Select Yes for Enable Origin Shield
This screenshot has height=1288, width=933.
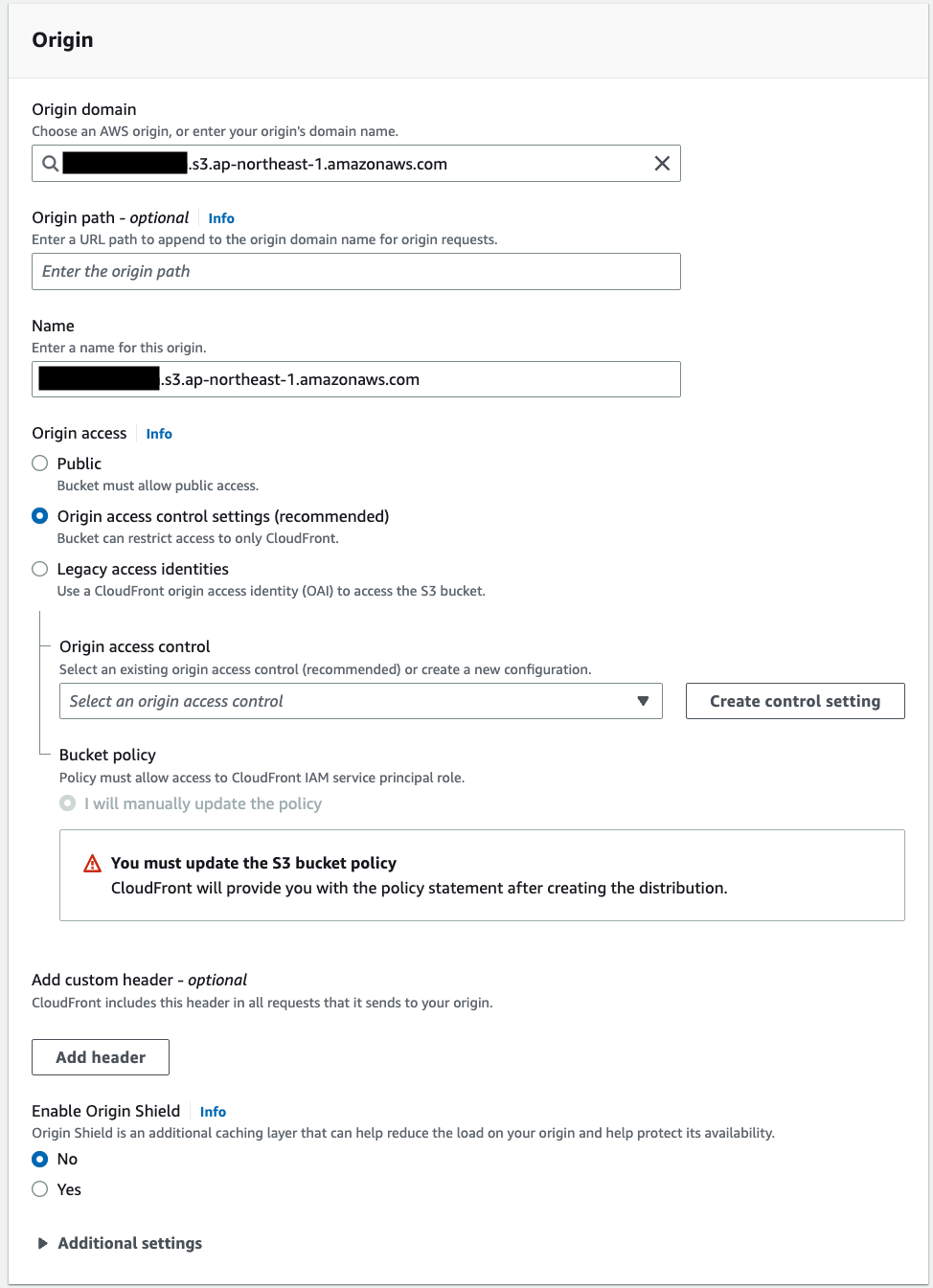pos(40,1189)
